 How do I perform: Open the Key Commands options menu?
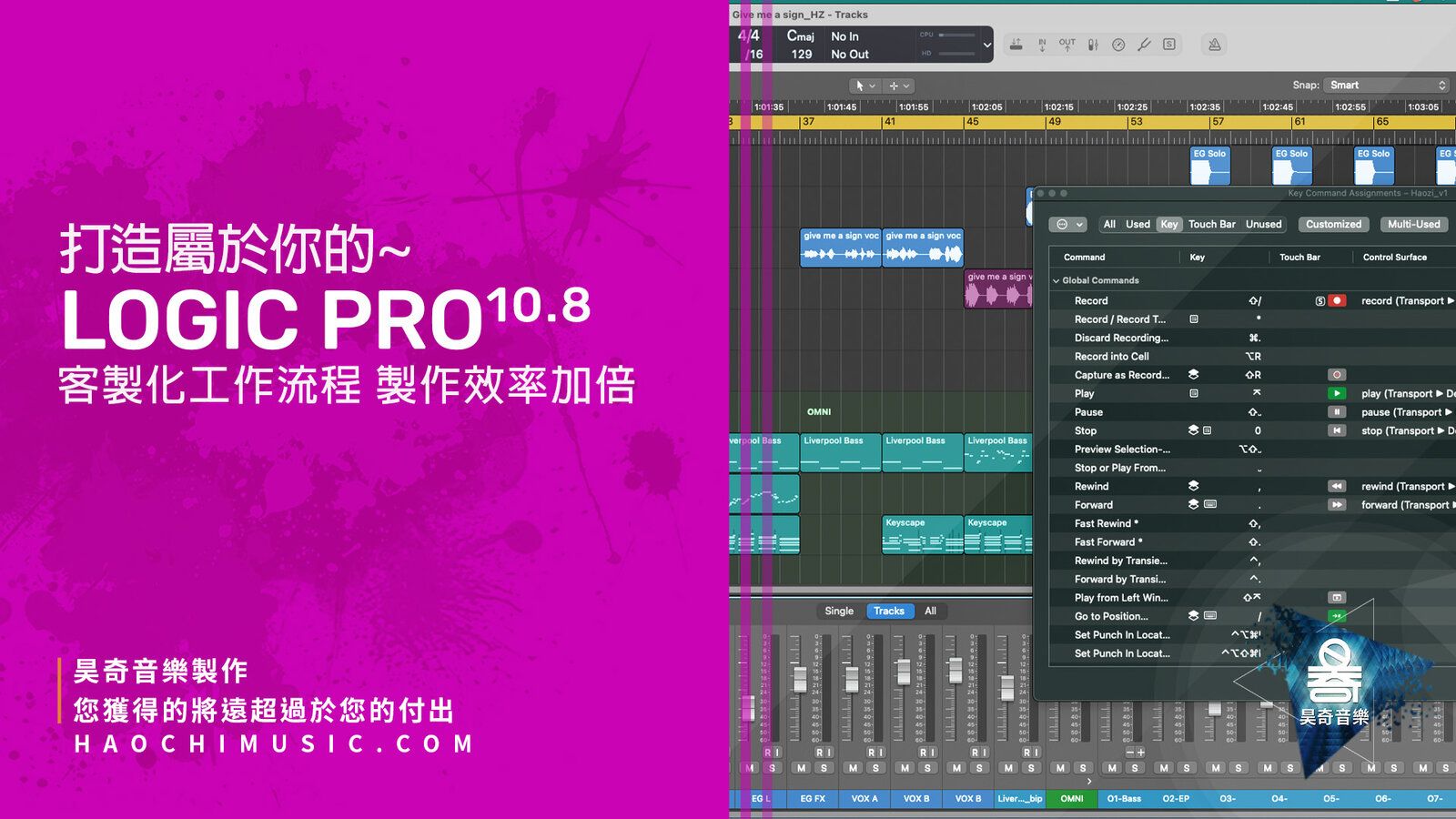[x=1068, y=224]
